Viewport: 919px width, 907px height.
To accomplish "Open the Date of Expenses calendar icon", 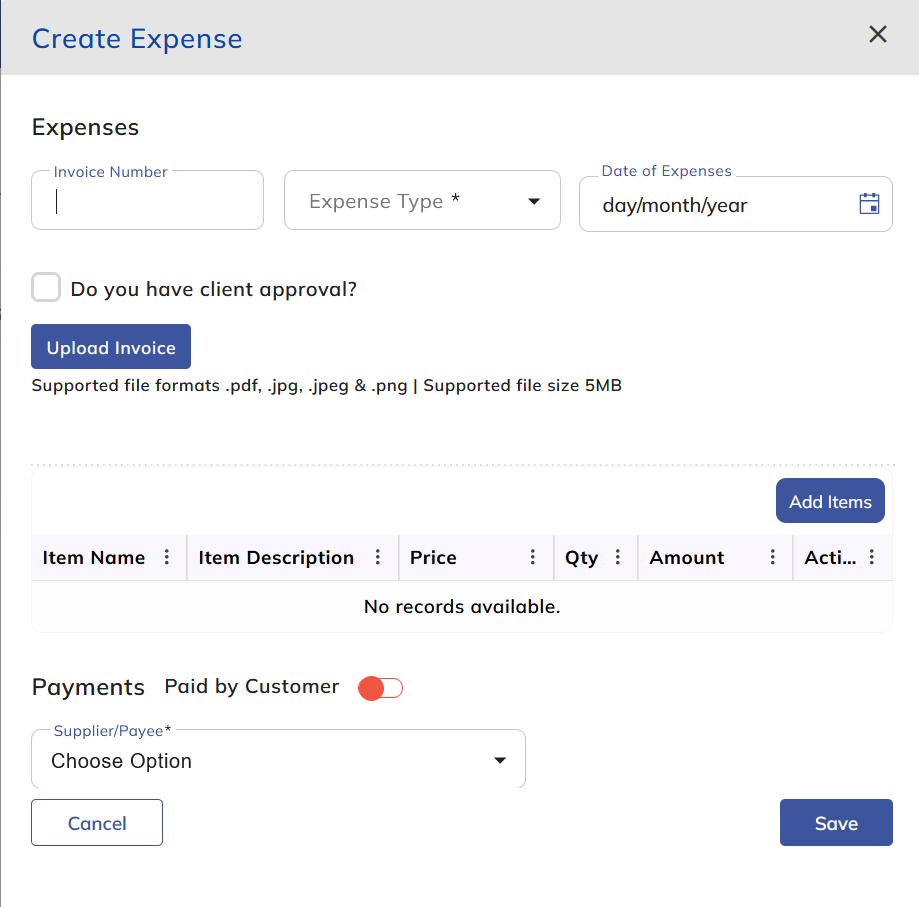I will [869, 204].
